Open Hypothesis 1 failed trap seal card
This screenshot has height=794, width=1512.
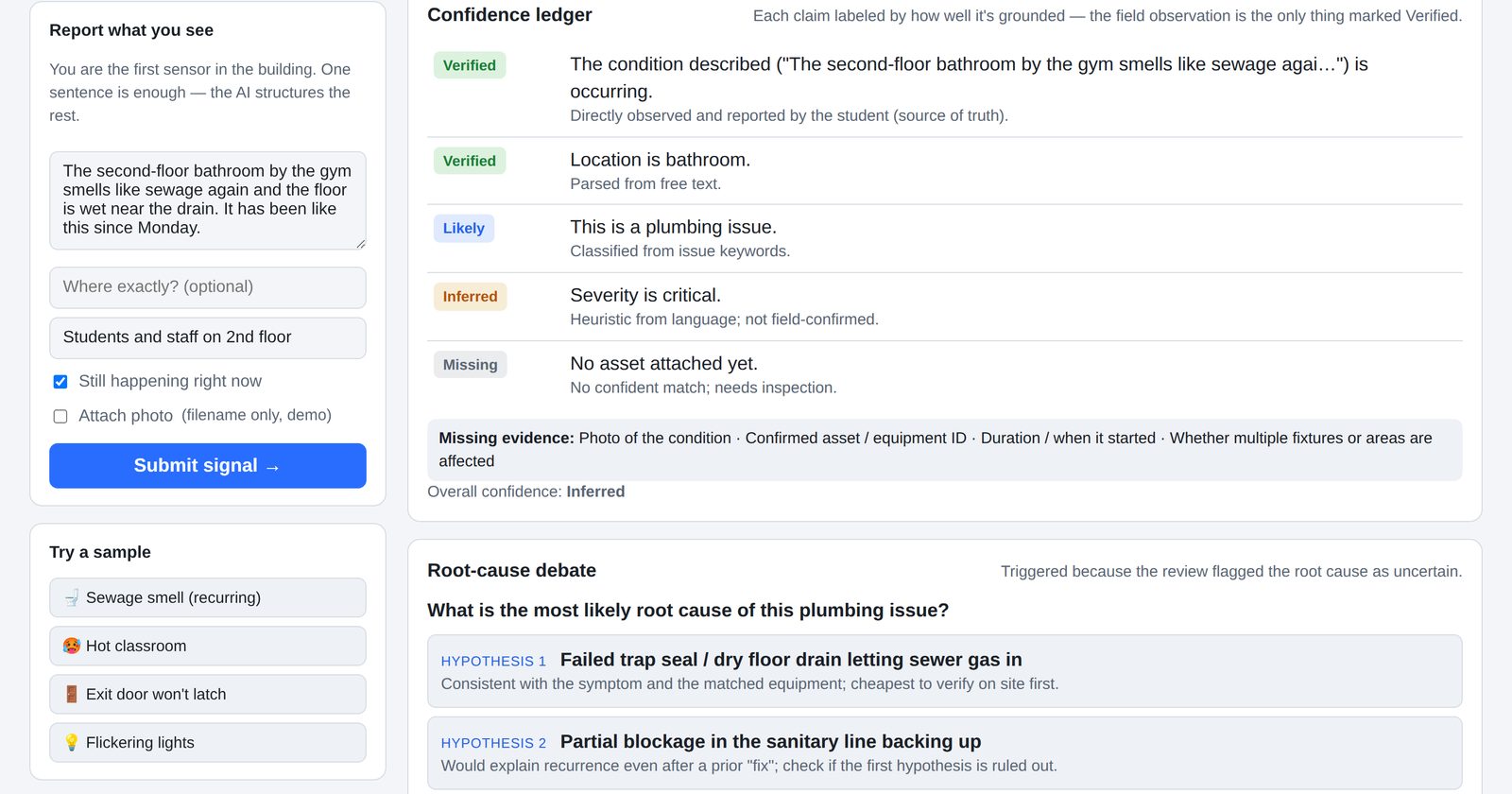point(945,671)
